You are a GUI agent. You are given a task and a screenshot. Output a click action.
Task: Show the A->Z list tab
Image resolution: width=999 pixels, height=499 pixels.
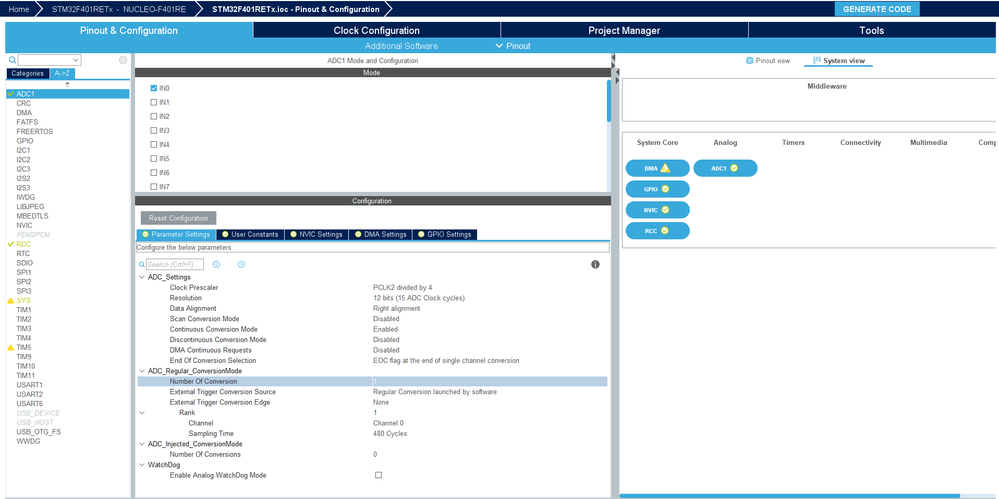[62, 73]
